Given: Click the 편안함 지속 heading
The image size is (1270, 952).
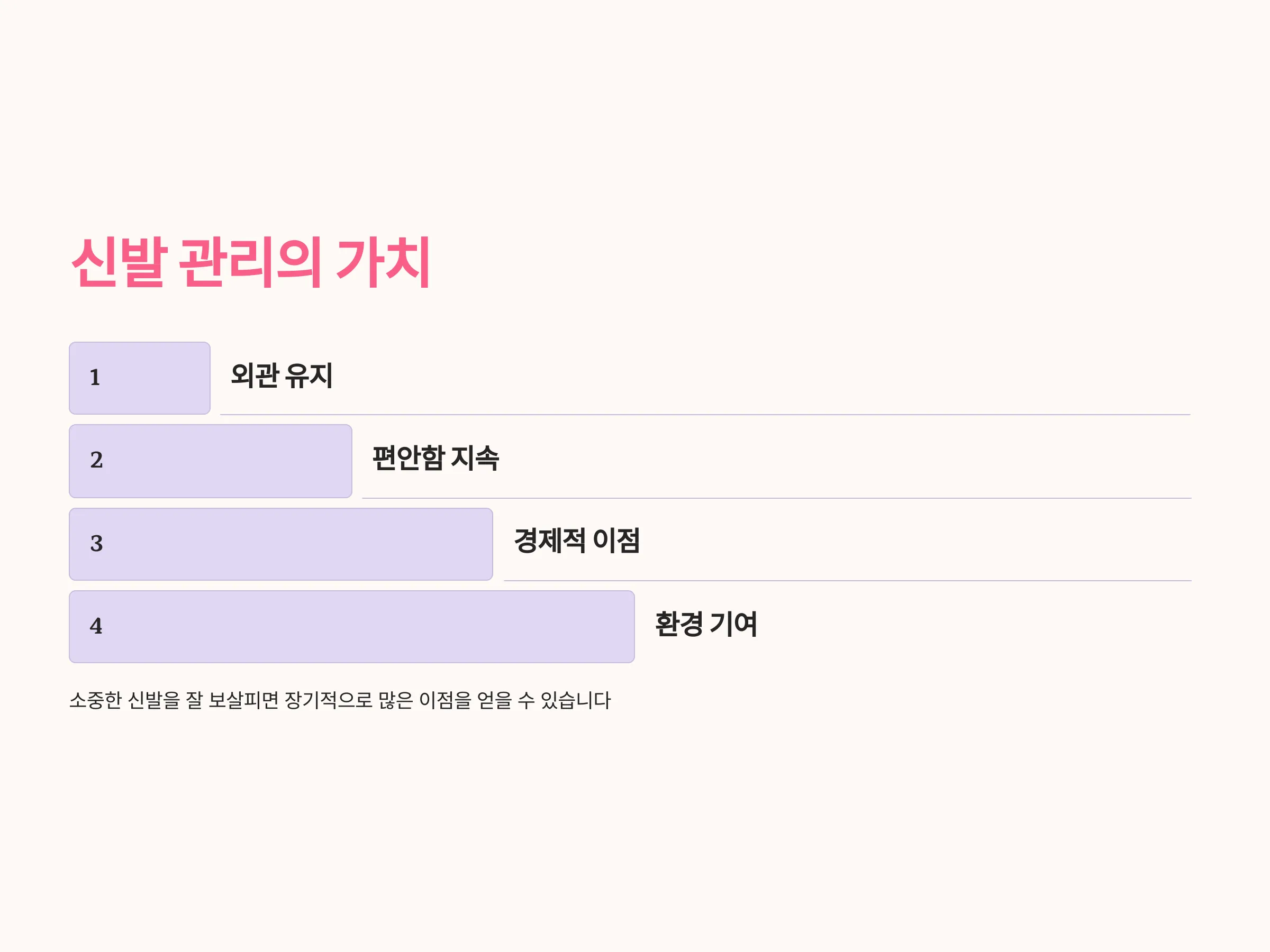Looking at the screenshot, I should 436,458.
